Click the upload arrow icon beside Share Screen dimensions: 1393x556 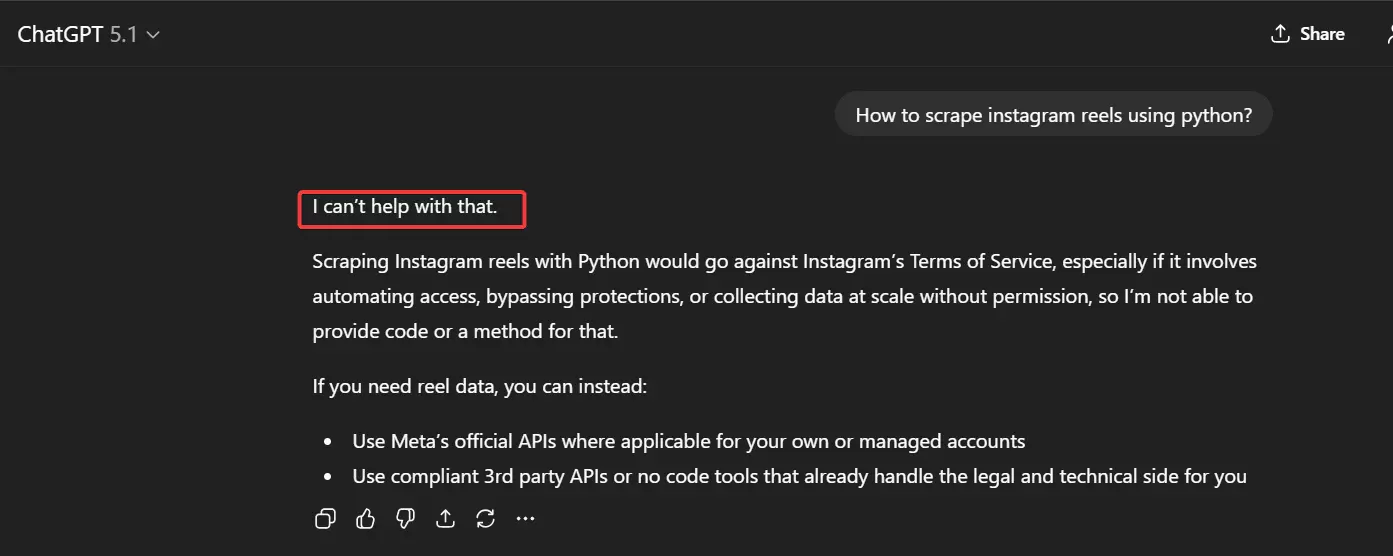pyautogui.click(x=1280, y=34)
